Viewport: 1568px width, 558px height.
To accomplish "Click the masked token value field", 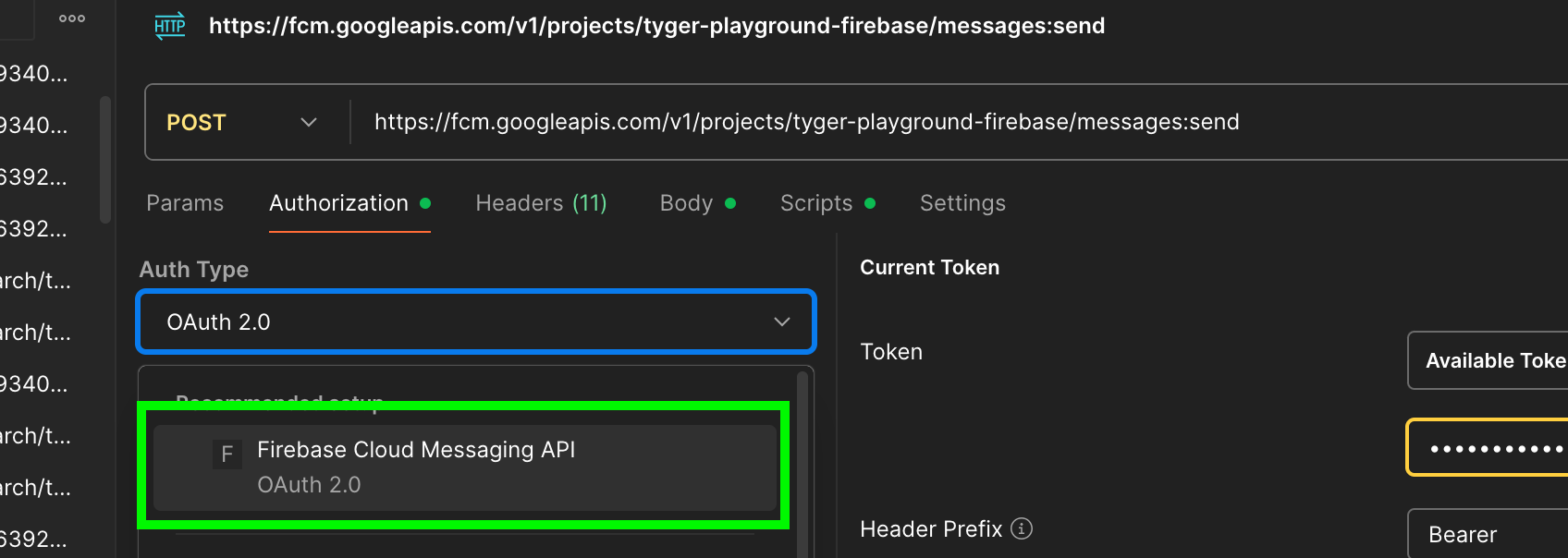I will coord(1488,447).
